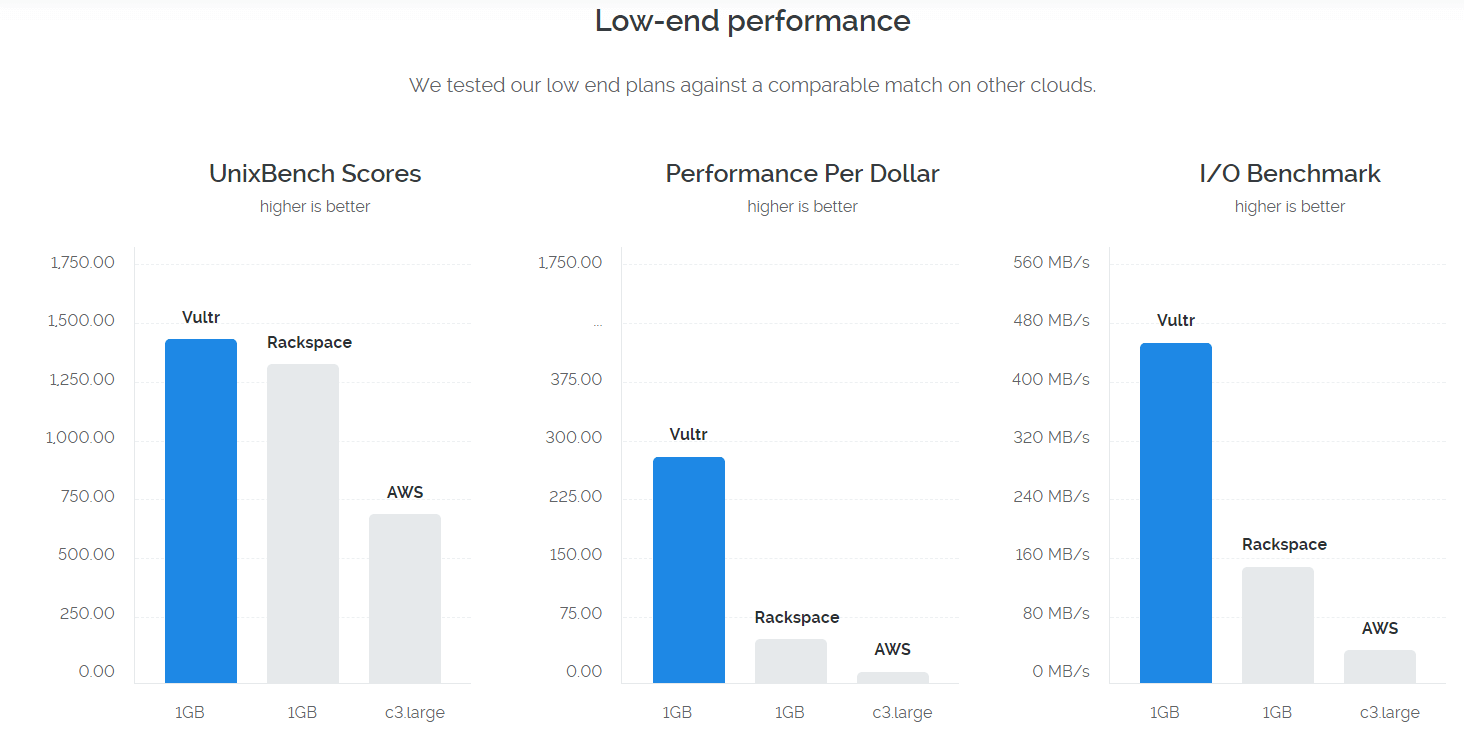Click the 560 MB/s axis label
This screenshot has width=1464, height=753.
(1051, 263)
